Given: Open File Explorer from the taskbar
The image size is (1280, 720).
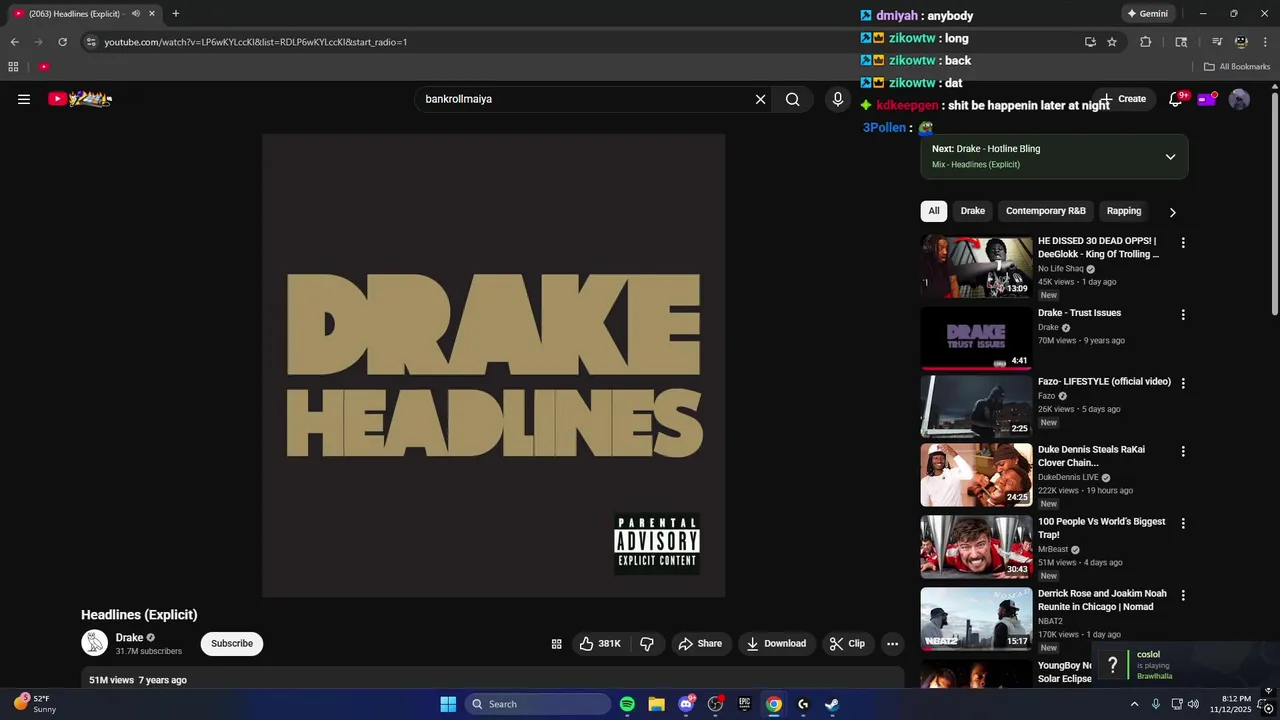Looking at the screenshot, I should [x=656, y=704].
